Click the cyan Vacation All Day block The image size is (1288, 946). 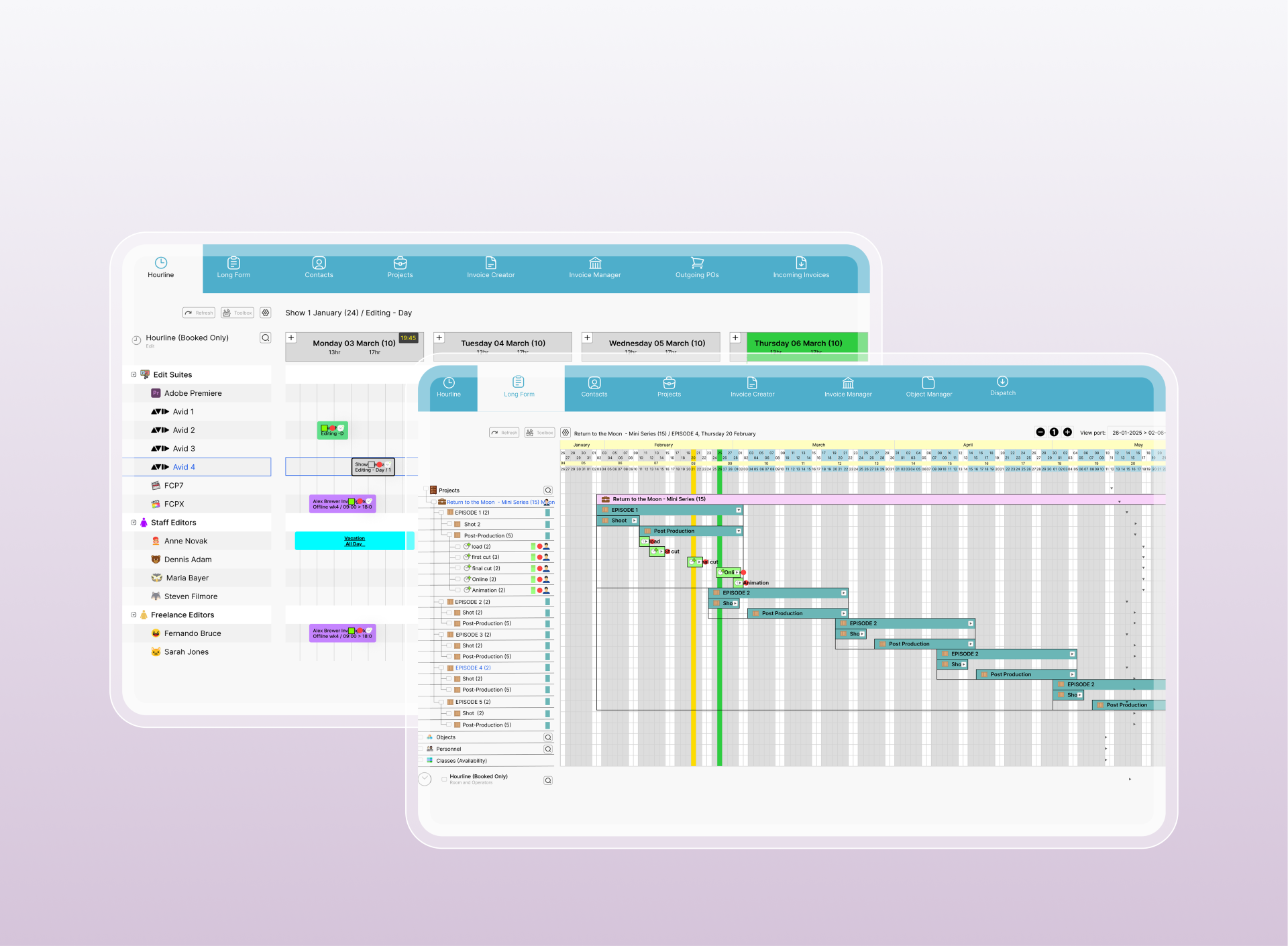point(354,541)
